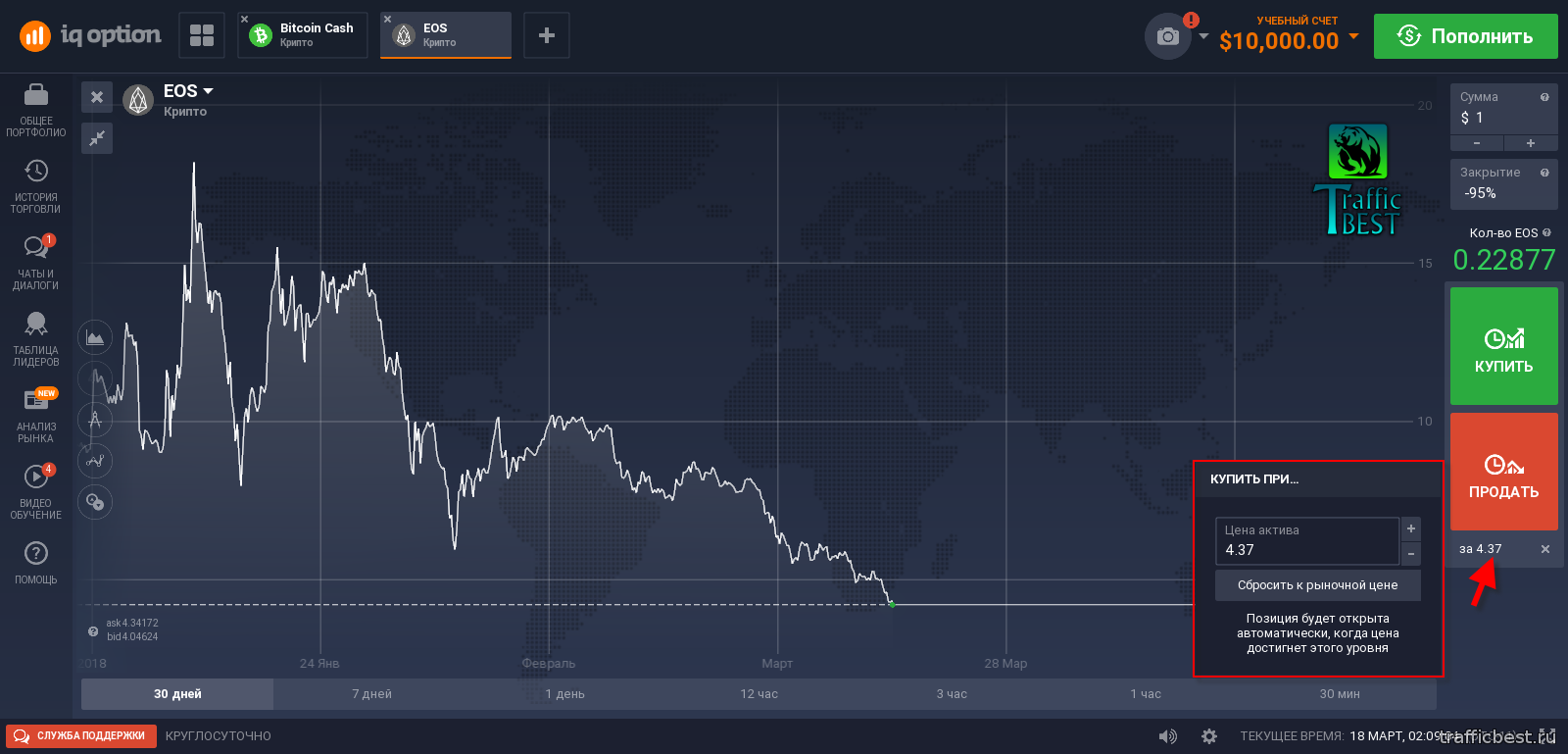Screen dimensions: 1568x754
Task: Switch to the Bitcoin Cash tab
Action: point(303,35)
